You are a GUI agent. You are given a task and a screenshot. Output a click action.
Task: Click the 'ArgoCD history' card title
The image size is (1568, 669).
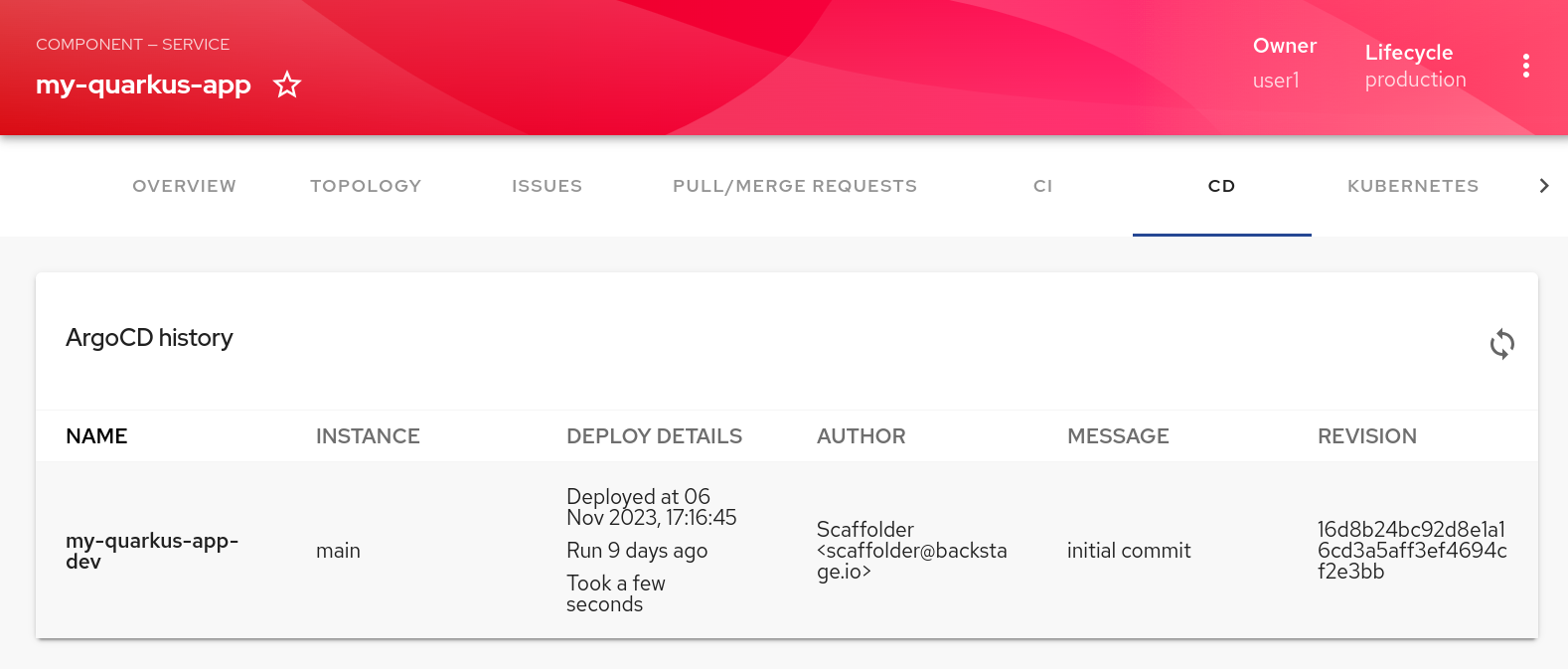coord(149,338)
